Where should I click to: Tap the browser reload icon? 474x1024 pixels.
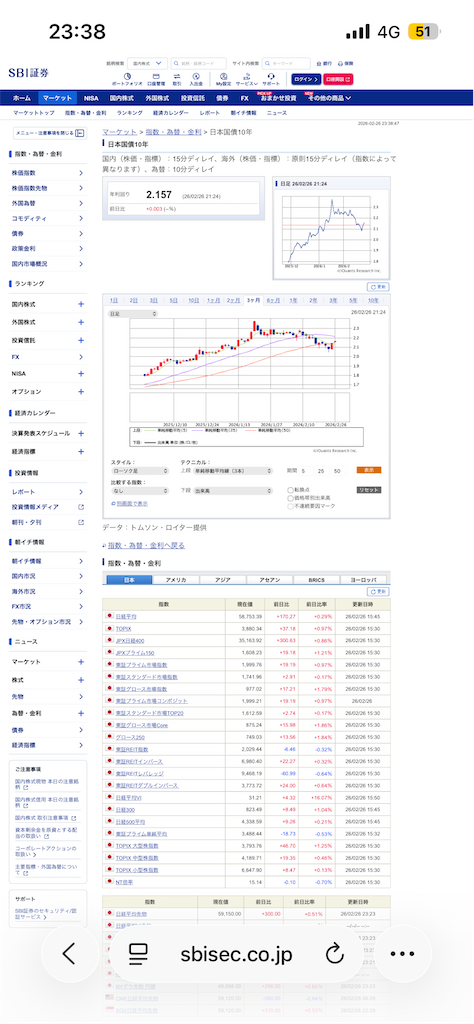coord(334,954)
